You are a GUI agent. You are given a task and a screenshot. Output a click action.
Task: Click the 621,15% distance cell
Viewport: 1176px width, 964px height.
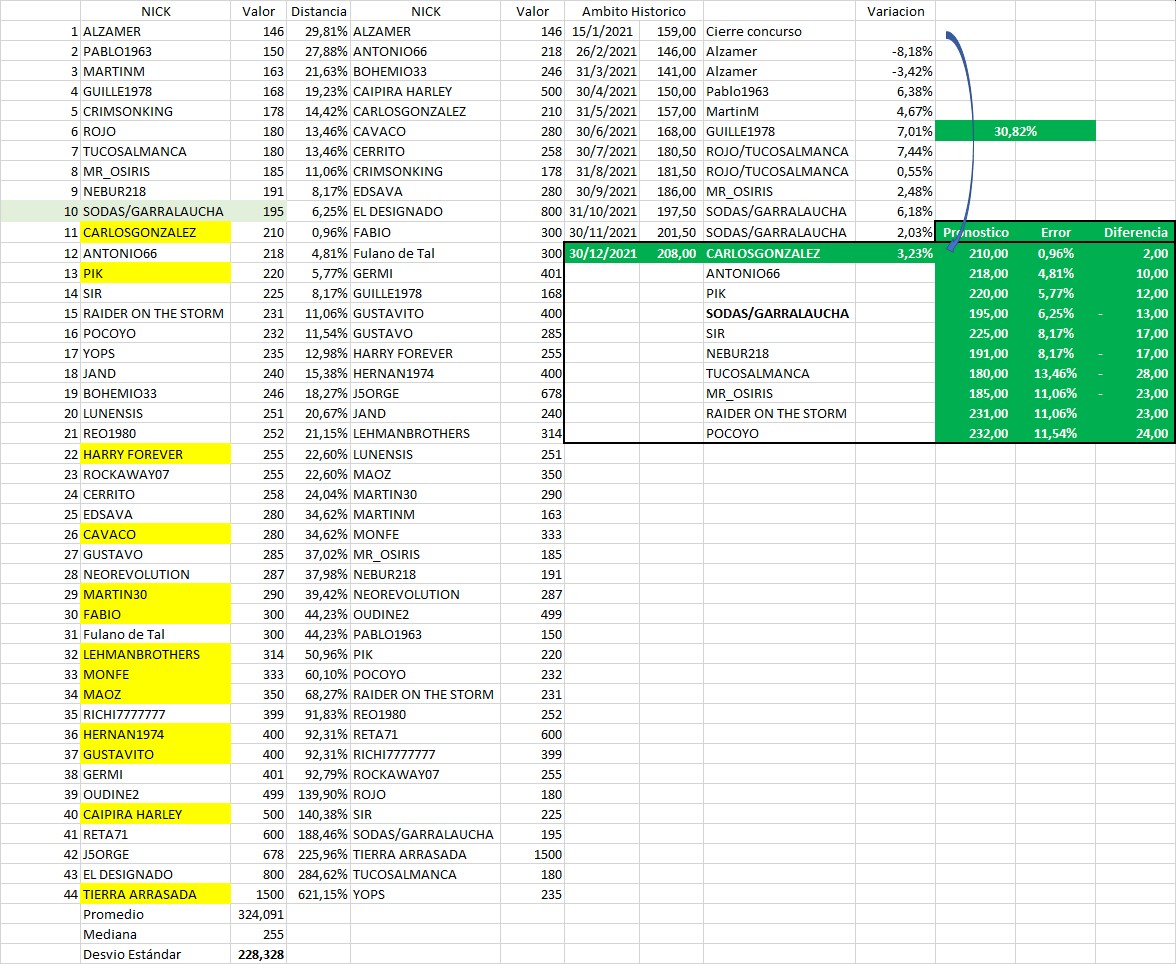click(x=317, y=894)
